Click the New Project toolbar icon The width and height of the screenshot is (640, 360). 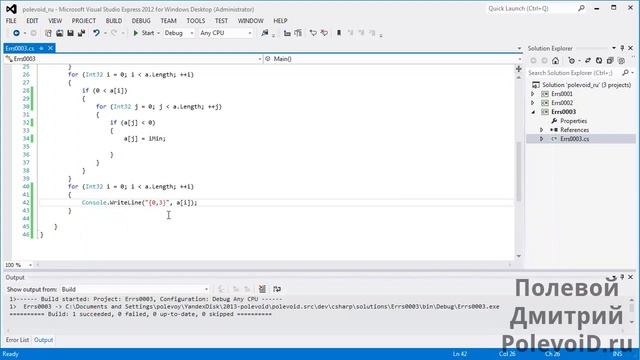[48, 33]
